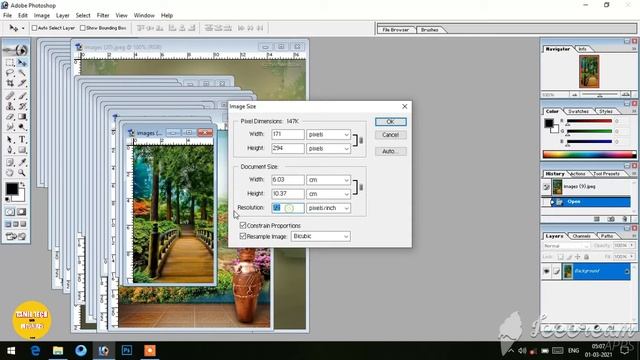Screen dimensions: 640x360
Task: Select the Eraser tool
Action: [10, 117]
